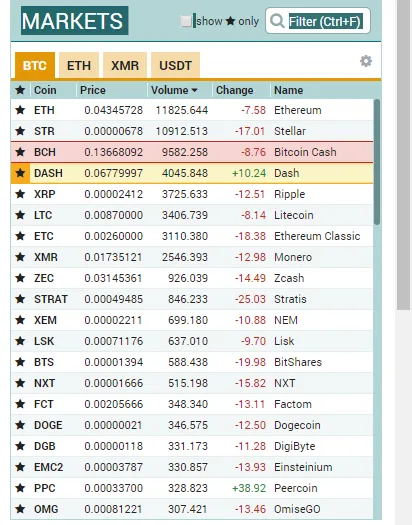
Task: Toggle the favorite star for DOGE
Action: click(x=20, y=425)
